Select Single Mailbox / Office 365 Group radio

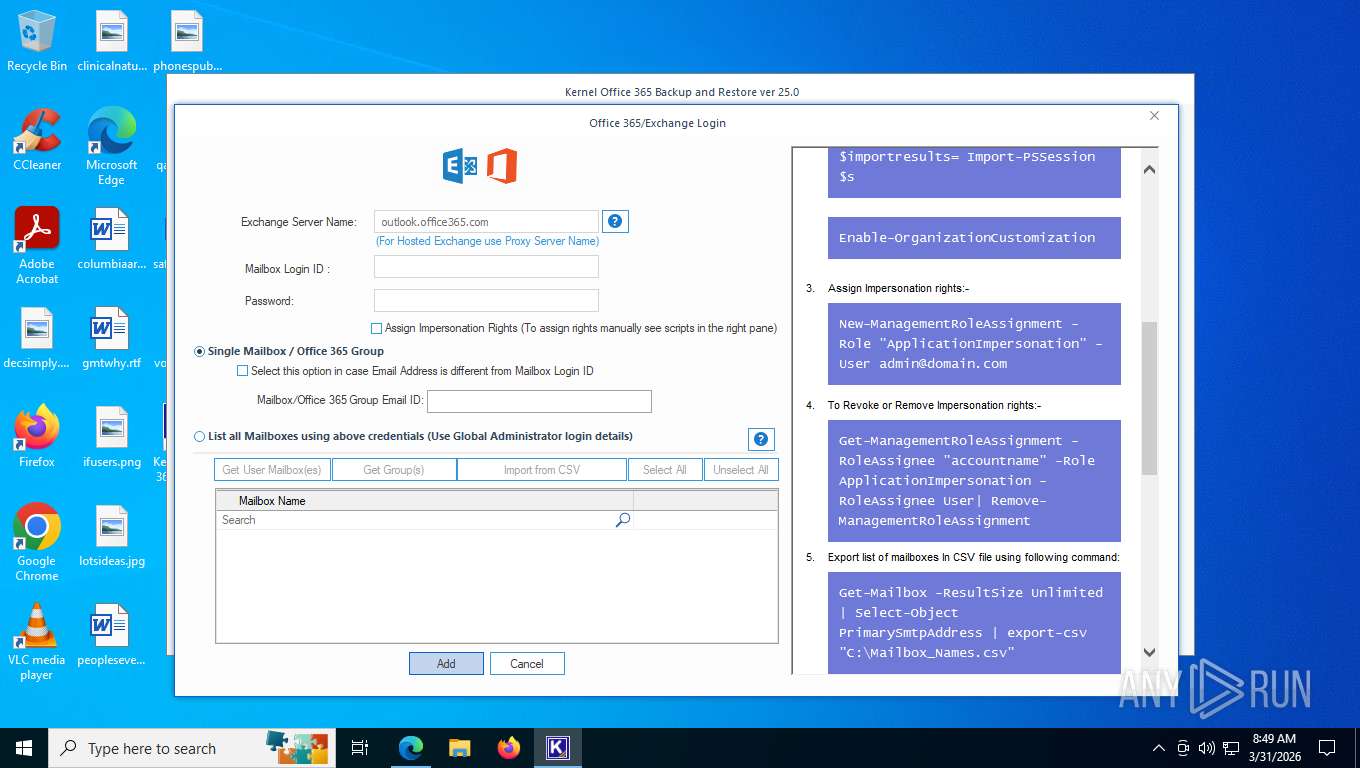[x=200, y=351]
